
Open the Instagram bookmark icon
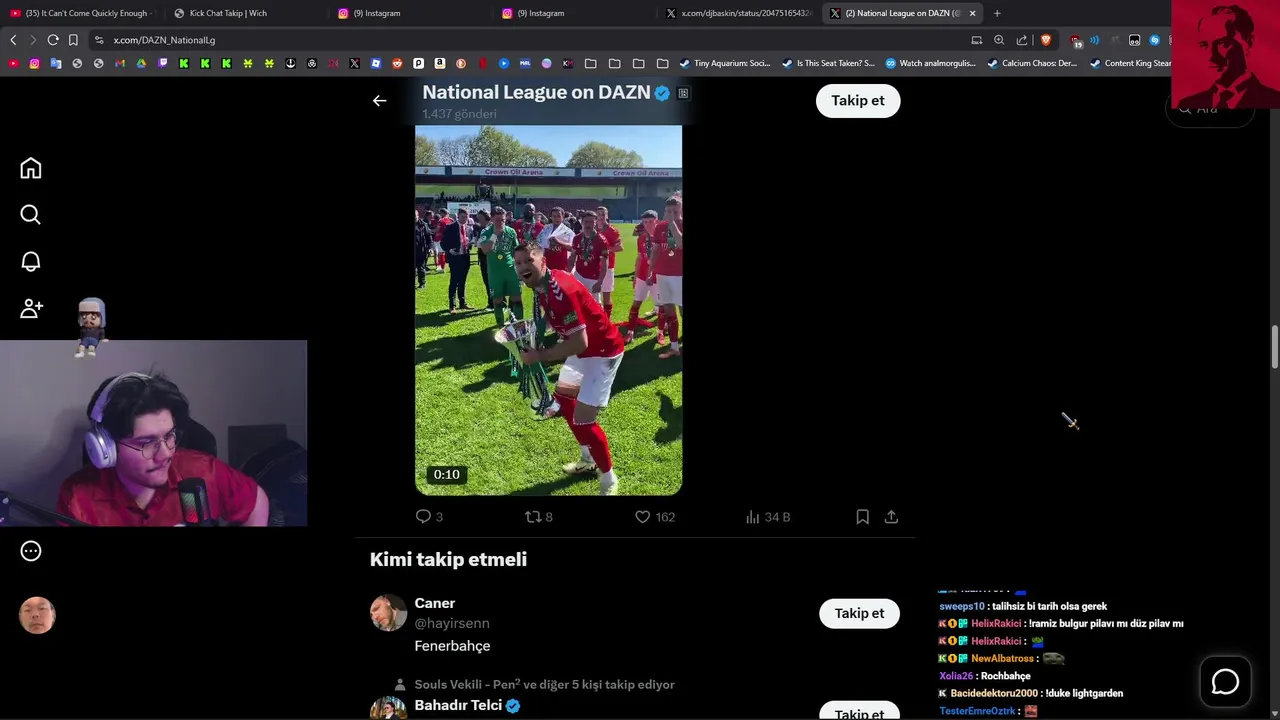point(34,63)
